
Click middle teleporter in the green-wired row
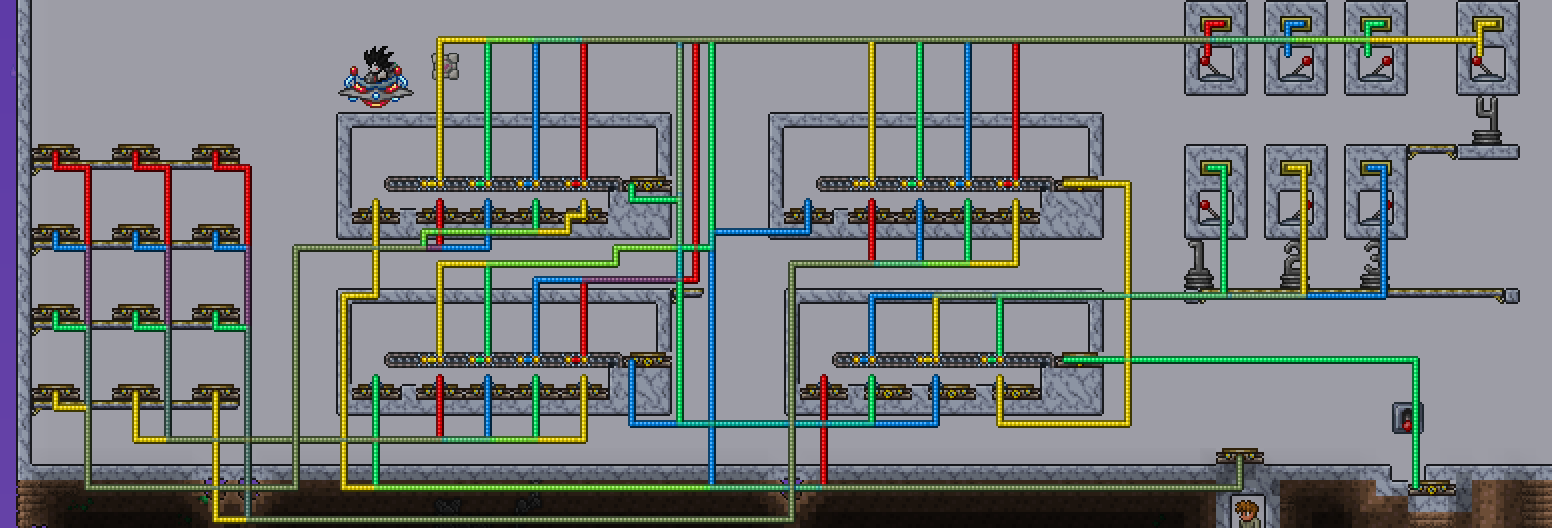[136, 313]
